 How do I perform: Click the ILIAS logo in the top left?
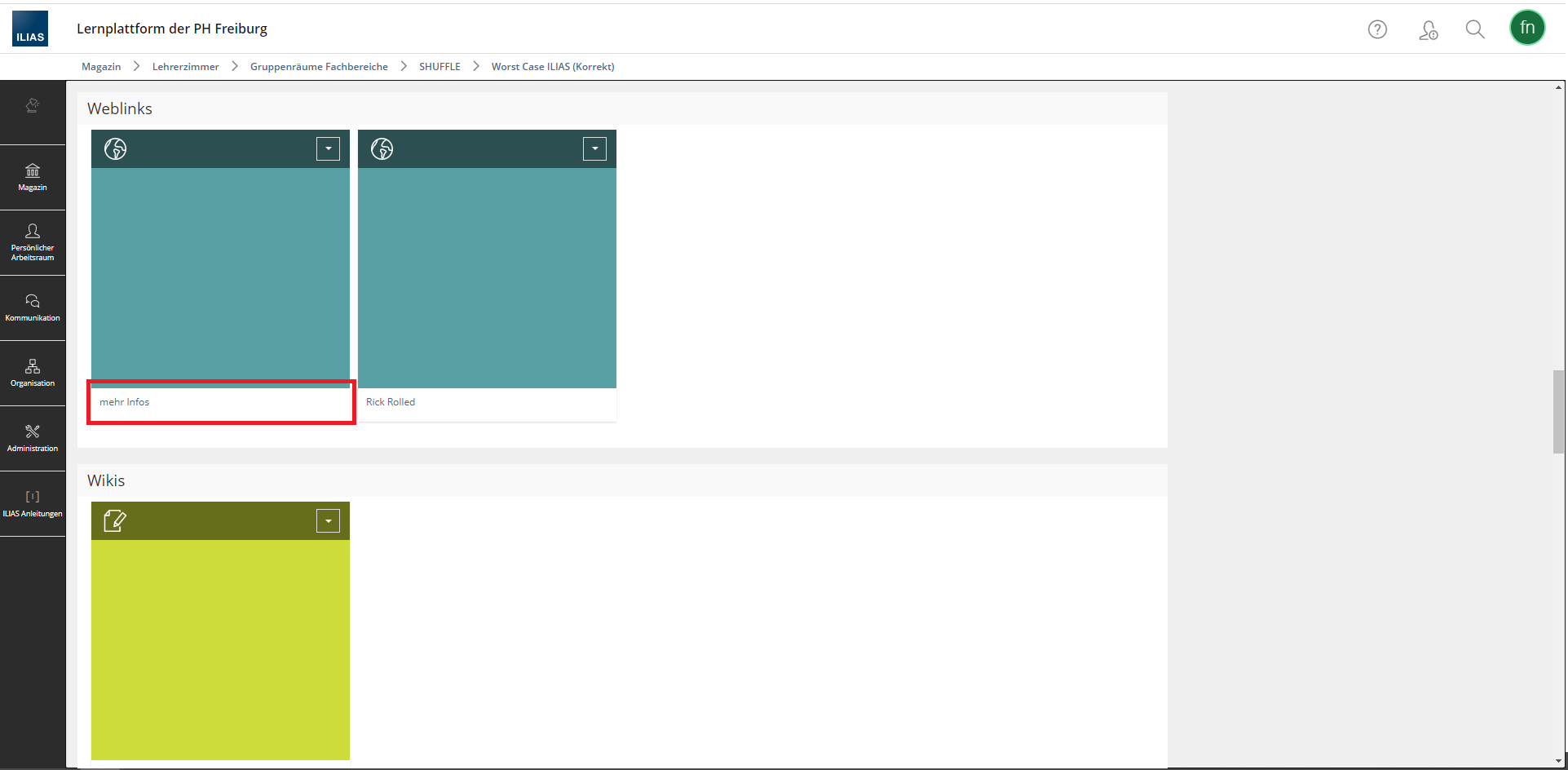pyautogui.click(x=29, y=28)
